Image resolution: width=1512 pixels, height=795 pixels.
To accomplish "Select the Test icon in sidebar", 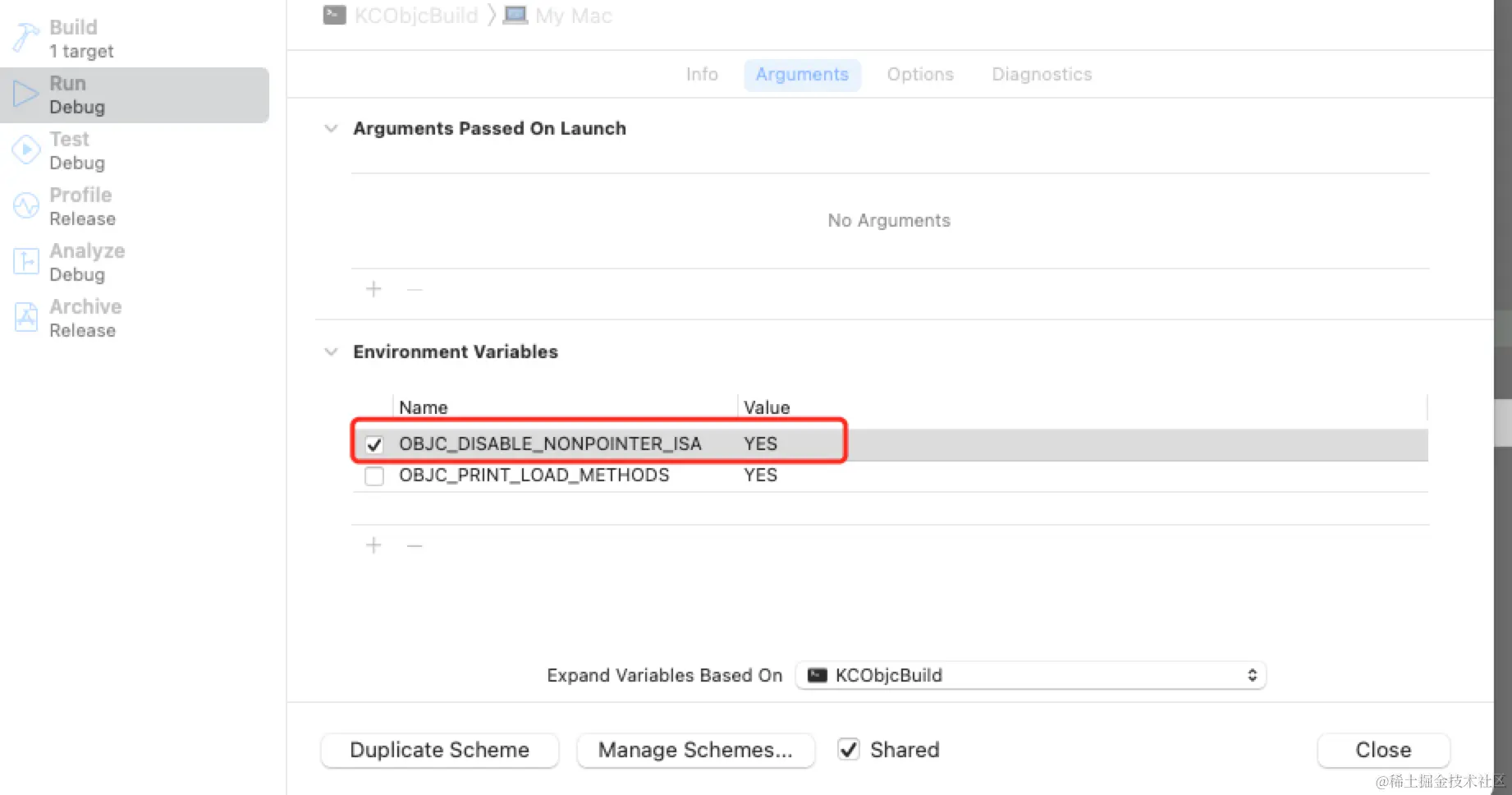I will pyautogui.click(x=25, y=150).
